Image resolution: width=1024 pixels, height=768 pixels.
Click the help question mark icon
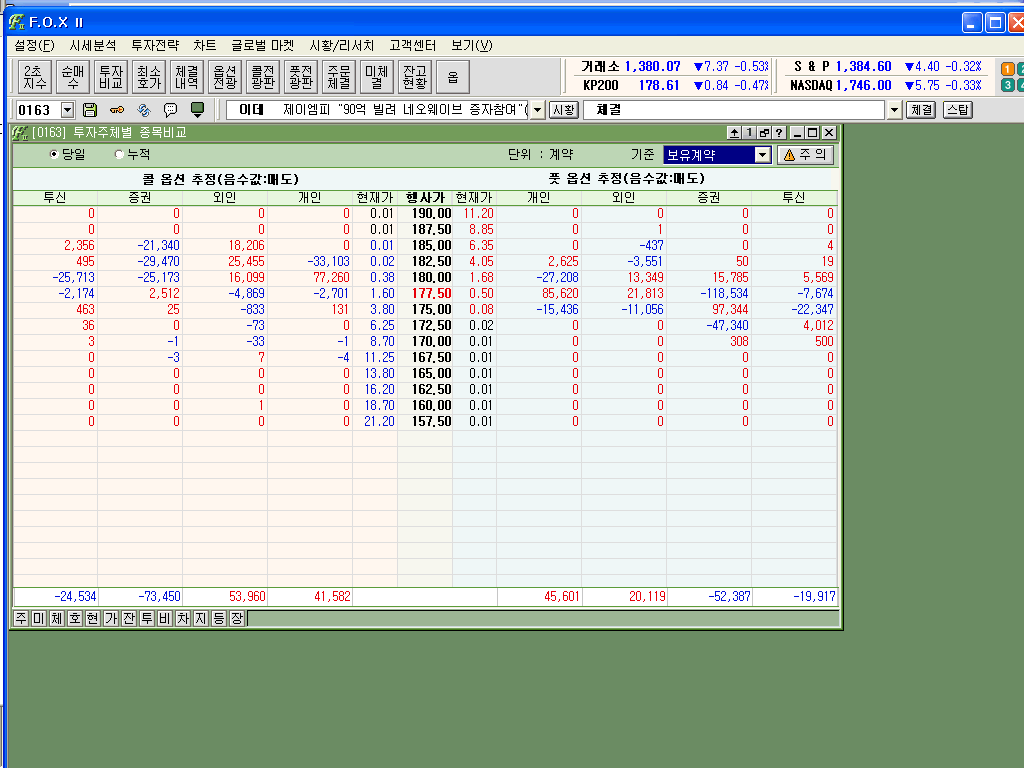778,133
